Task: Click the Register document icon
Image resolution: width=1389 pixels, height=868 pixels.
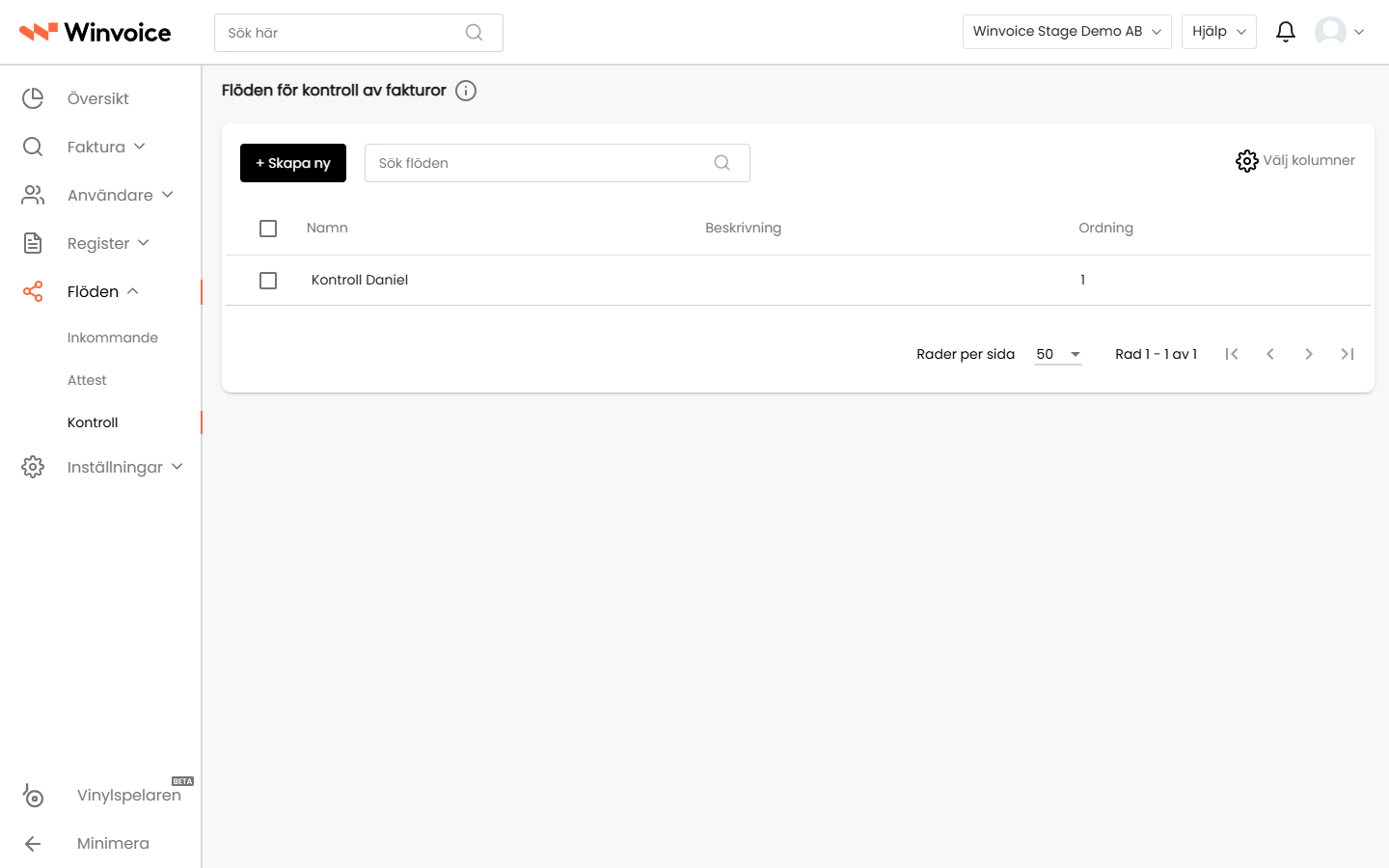Action: (33, 243)
